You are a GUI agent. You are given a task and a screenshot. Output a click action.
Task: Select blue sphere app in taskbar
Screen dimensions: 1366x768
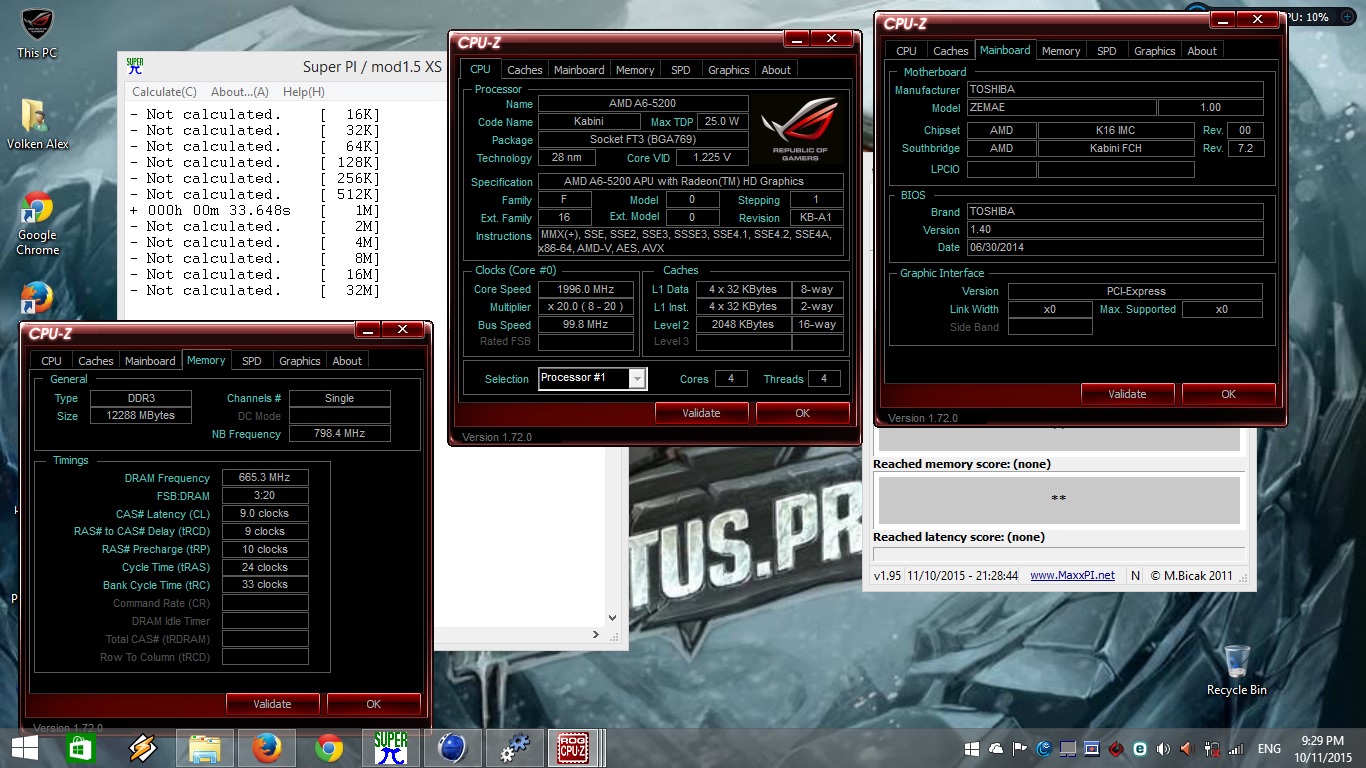point(453,748)
